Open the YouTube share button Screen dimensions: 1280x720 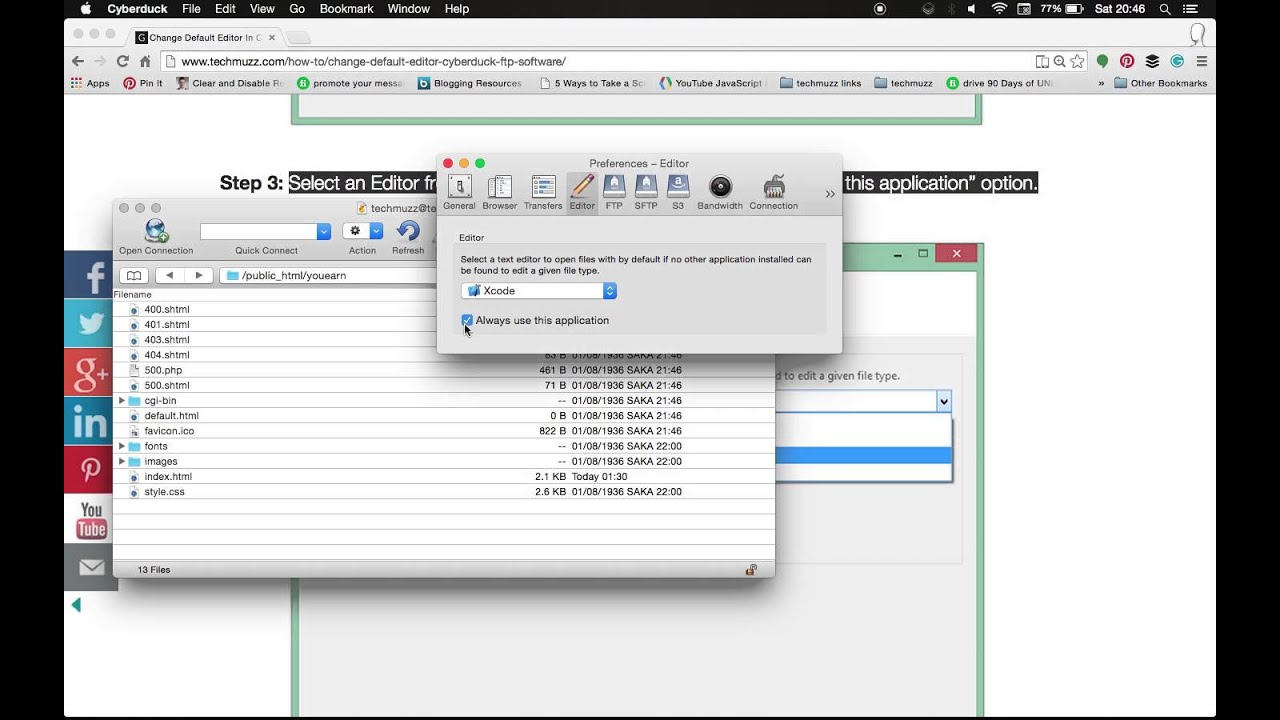pos(91,519)
